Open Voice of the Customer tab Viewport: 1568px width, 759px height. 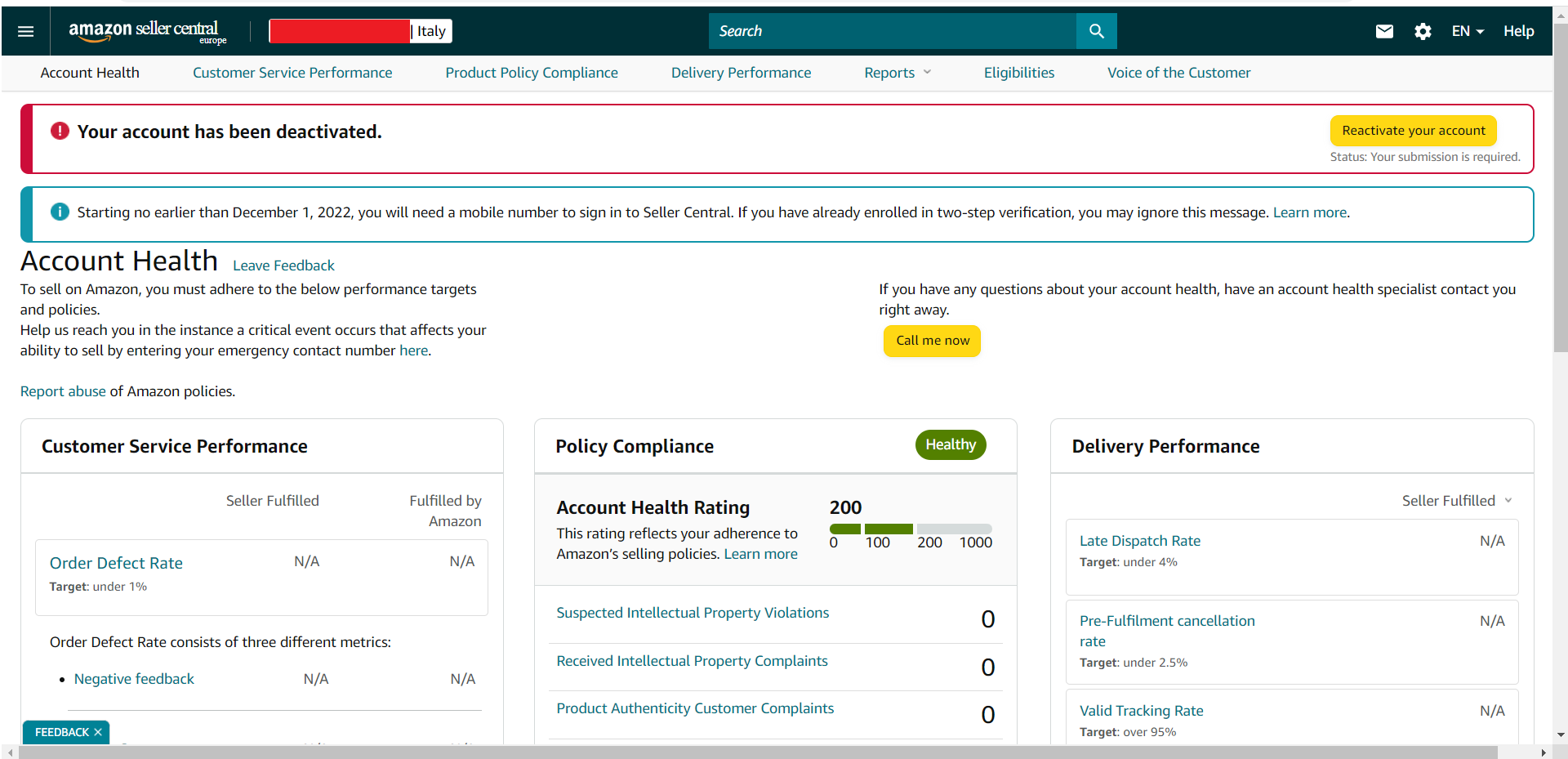tap(1178, 73)
